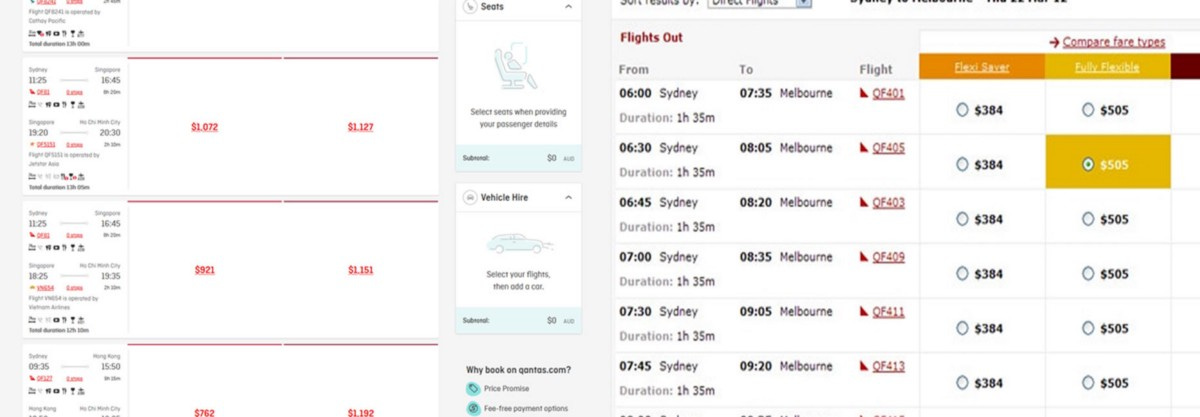Collapse the Seats panel chevron
The width and height of the screenshot is (1200, 417).
point(569,6)
